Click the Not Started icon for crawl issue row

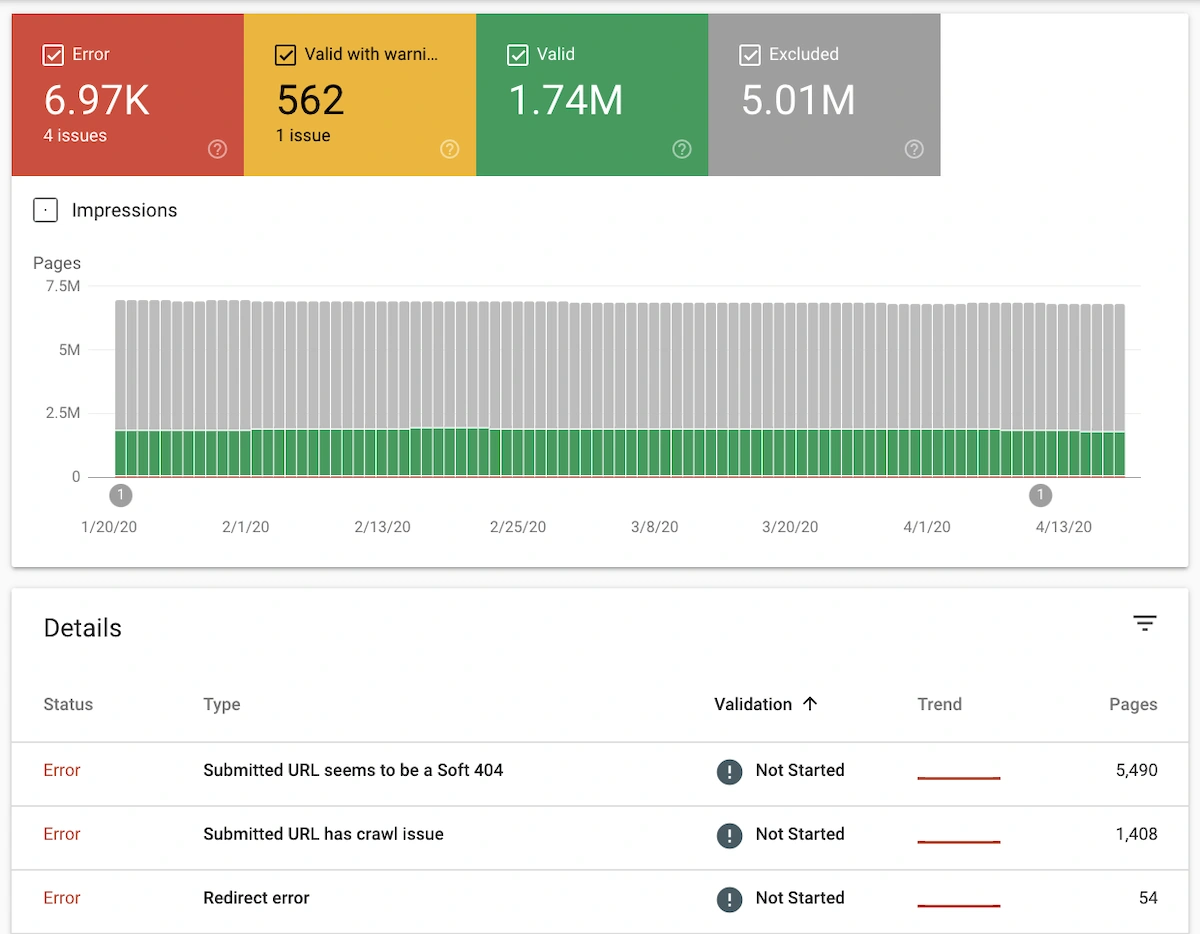tap(729, 834)
